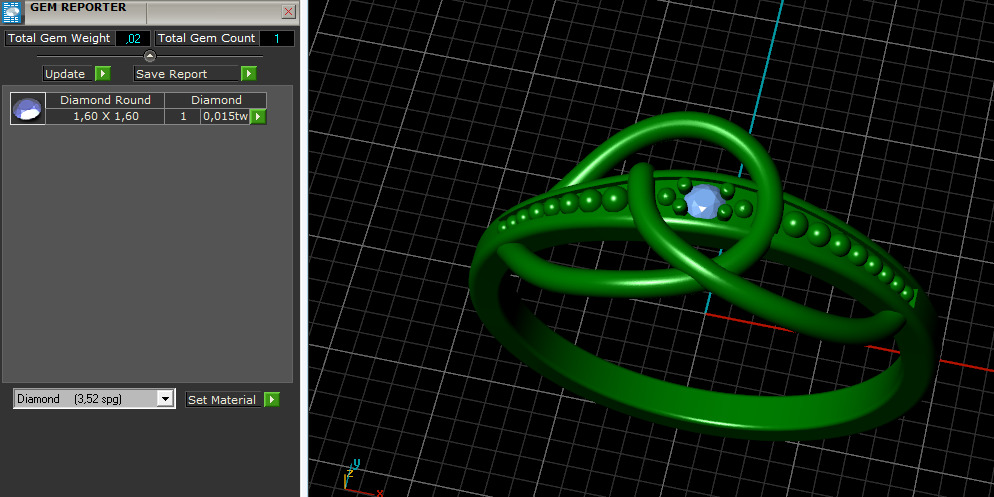Click the XYZ axis indicator in viewport
Viewport: 994px width, 497px height.
click(x=361, y=478)
